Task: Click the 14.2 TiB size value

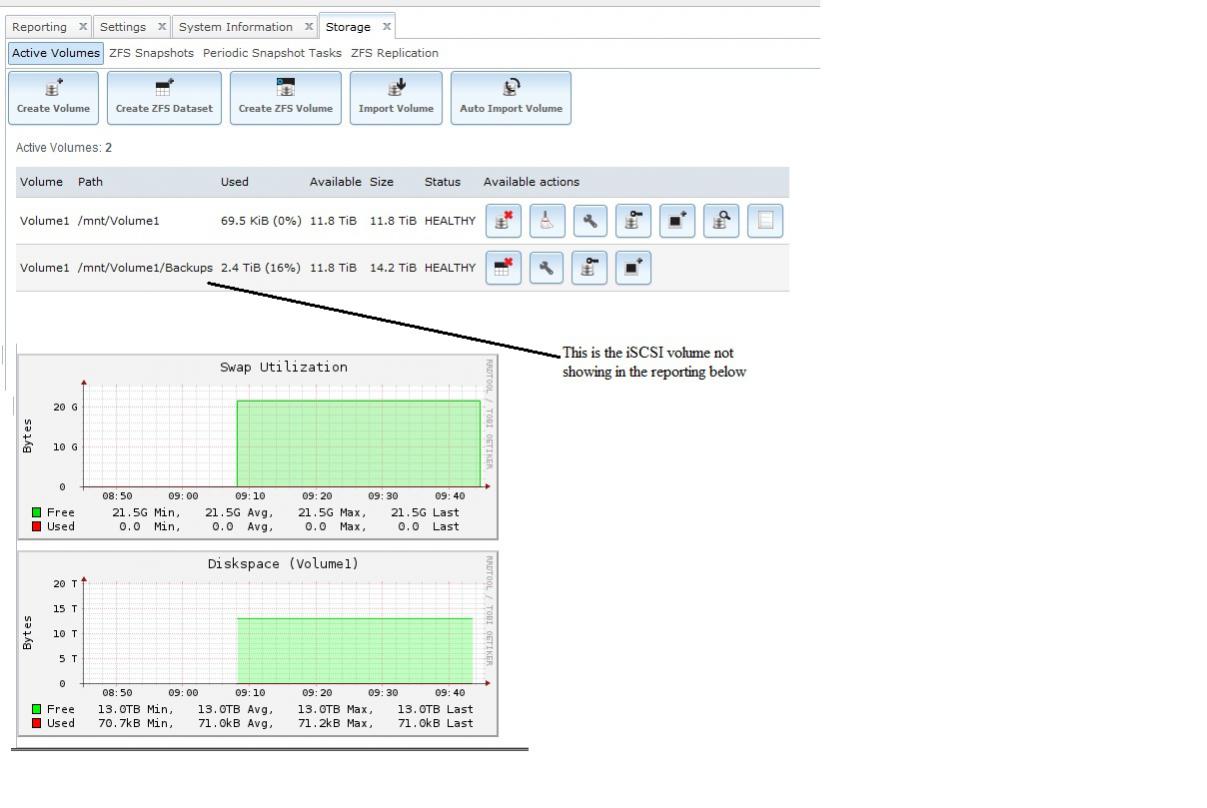Action: tap(393, 267)
